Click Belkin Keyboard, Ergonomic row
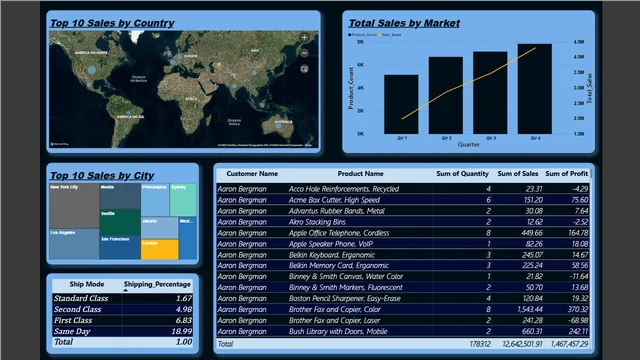The image size is (640, 360). 403,255
